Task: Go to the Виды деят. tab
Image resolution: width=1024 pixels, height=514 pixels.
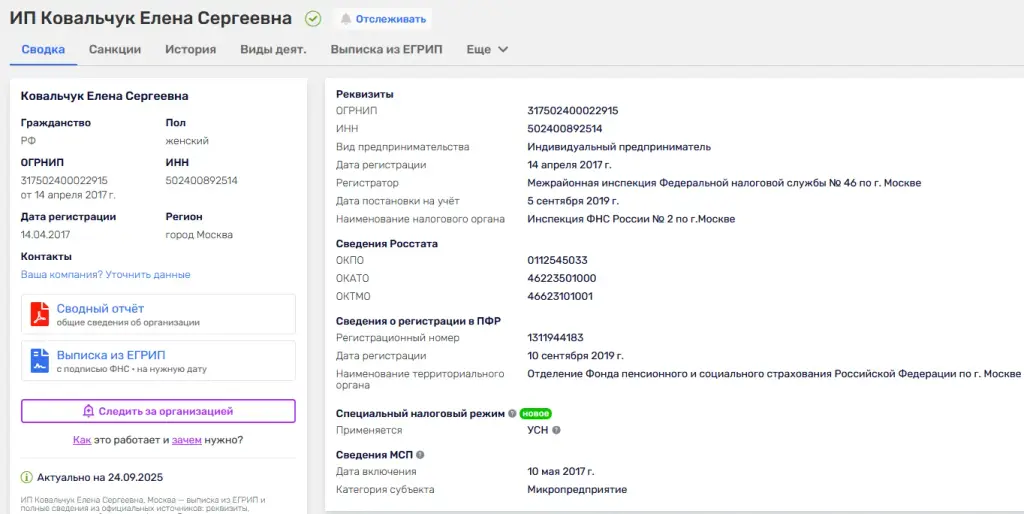Action: (273, 49)
